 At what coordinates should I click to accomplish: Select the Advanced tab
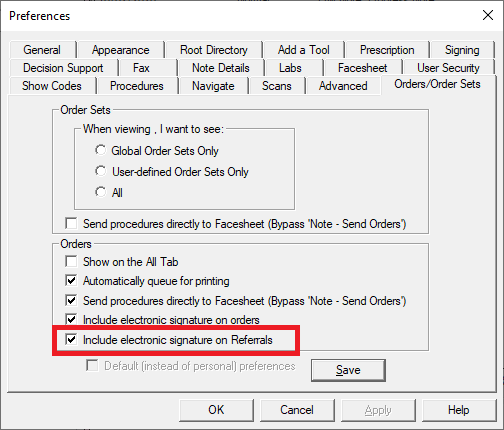click(343, 86)
